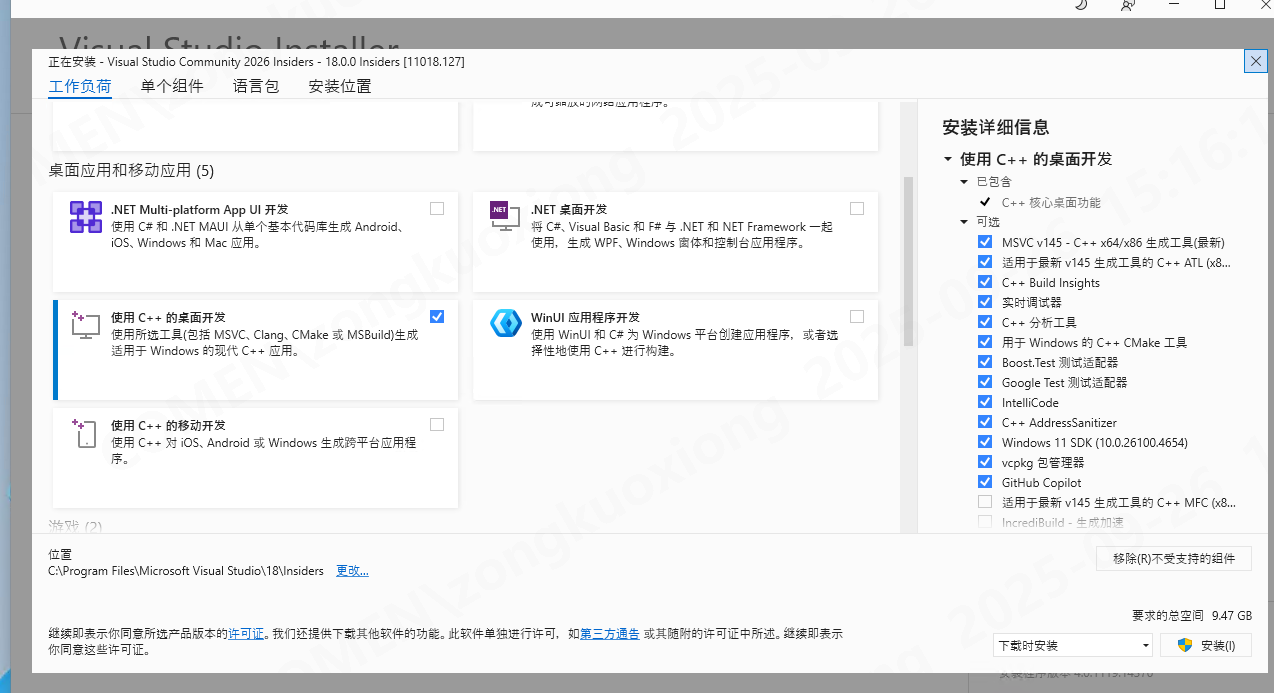1274x693 pixels.
Task: Open the 下载时安装 dropdown
Action: 1073,645
